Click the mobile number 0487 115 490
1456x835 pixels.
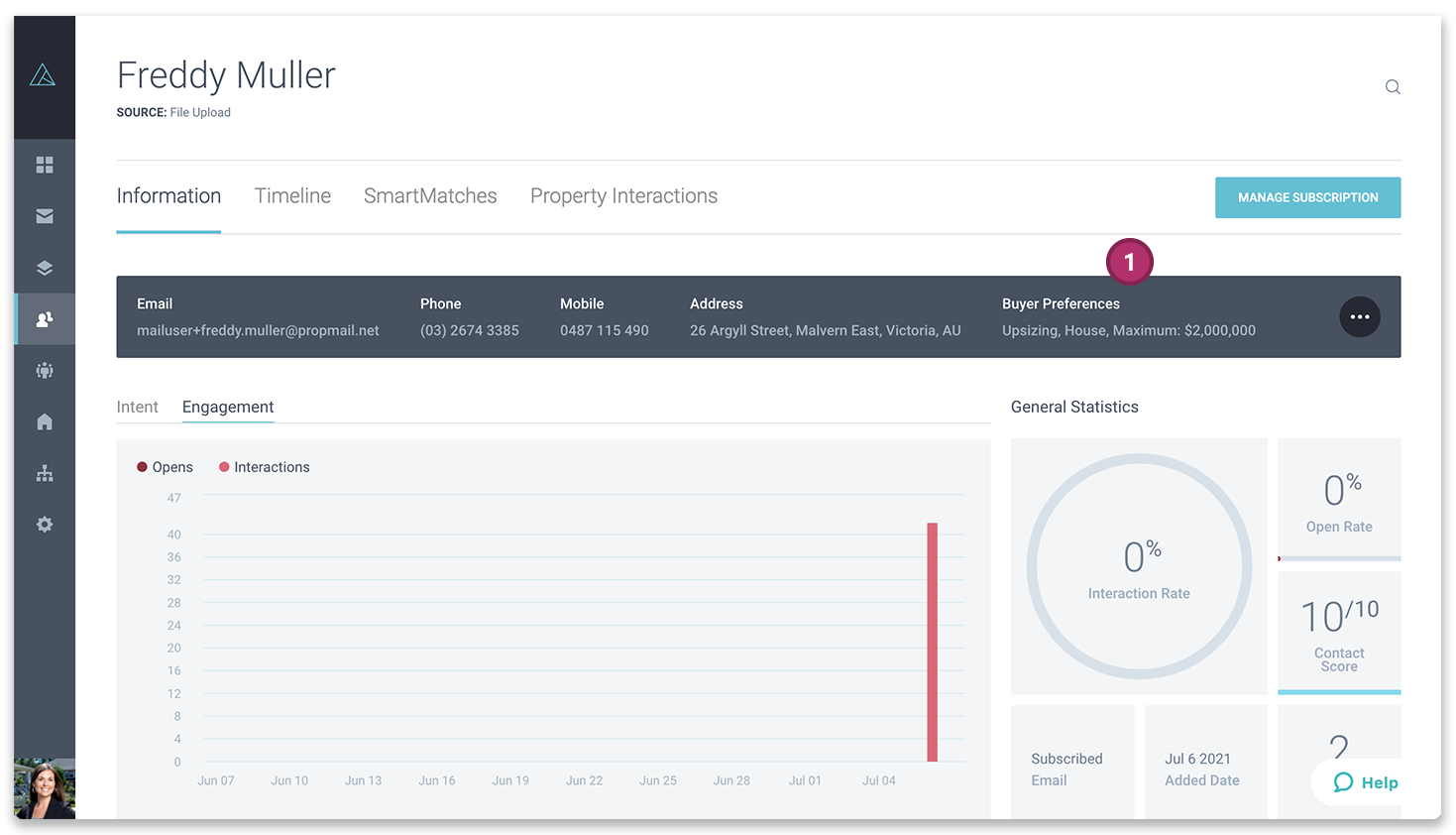(x=605, y=330)
